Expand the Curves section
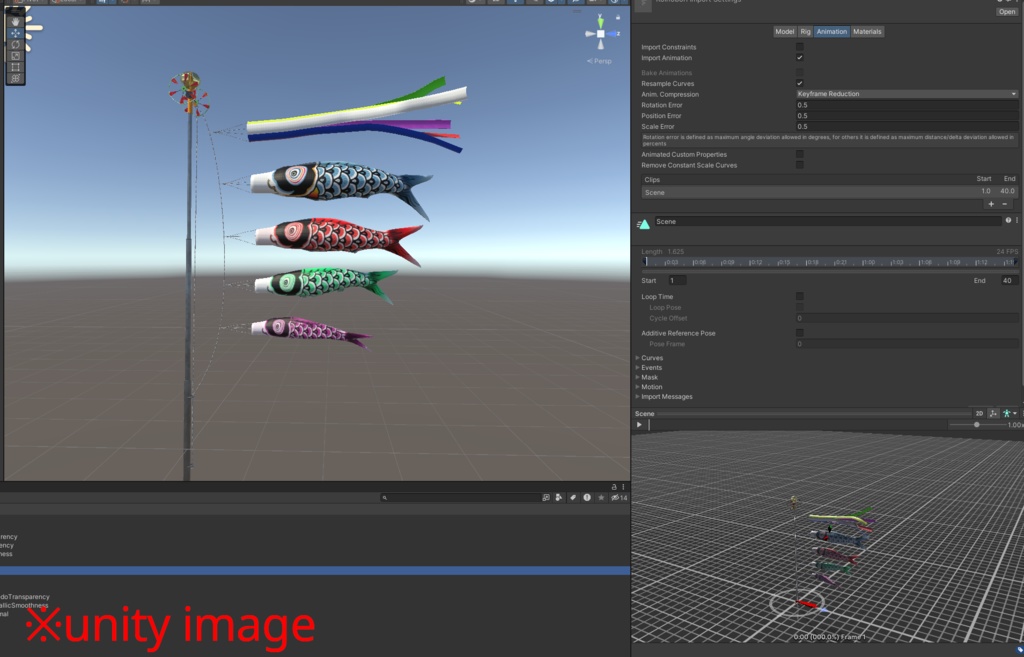Viewport: 1024px width, 657px height. point(650,358)
